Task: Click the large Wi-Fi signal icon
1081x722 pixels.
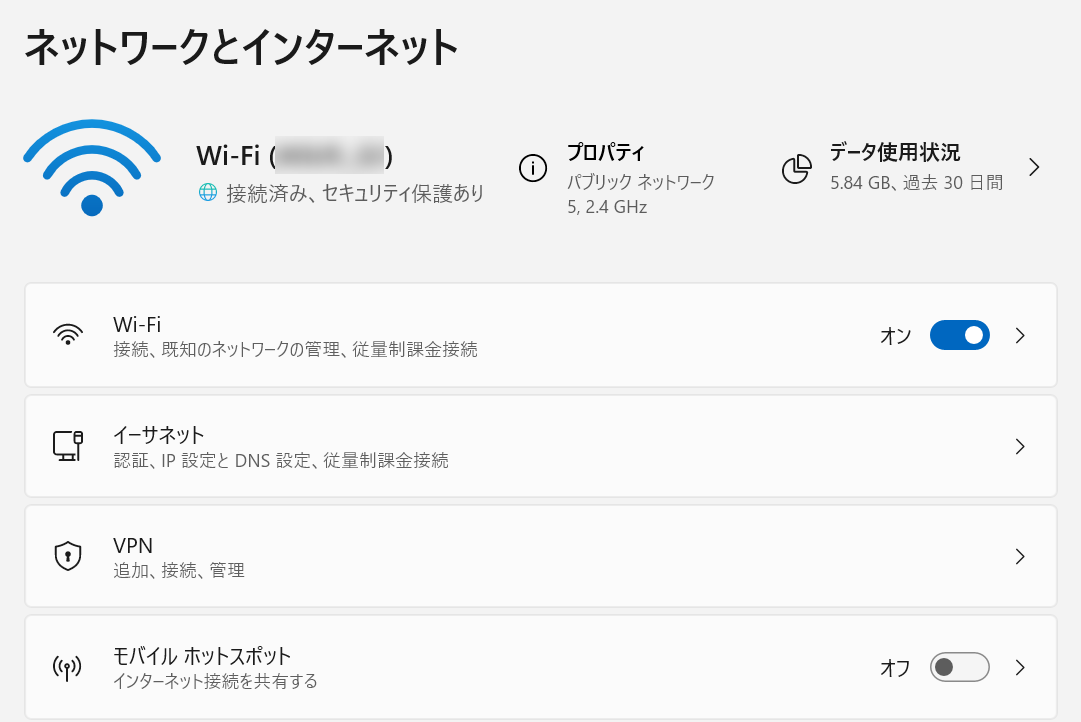Action: [x=92, y=167]
